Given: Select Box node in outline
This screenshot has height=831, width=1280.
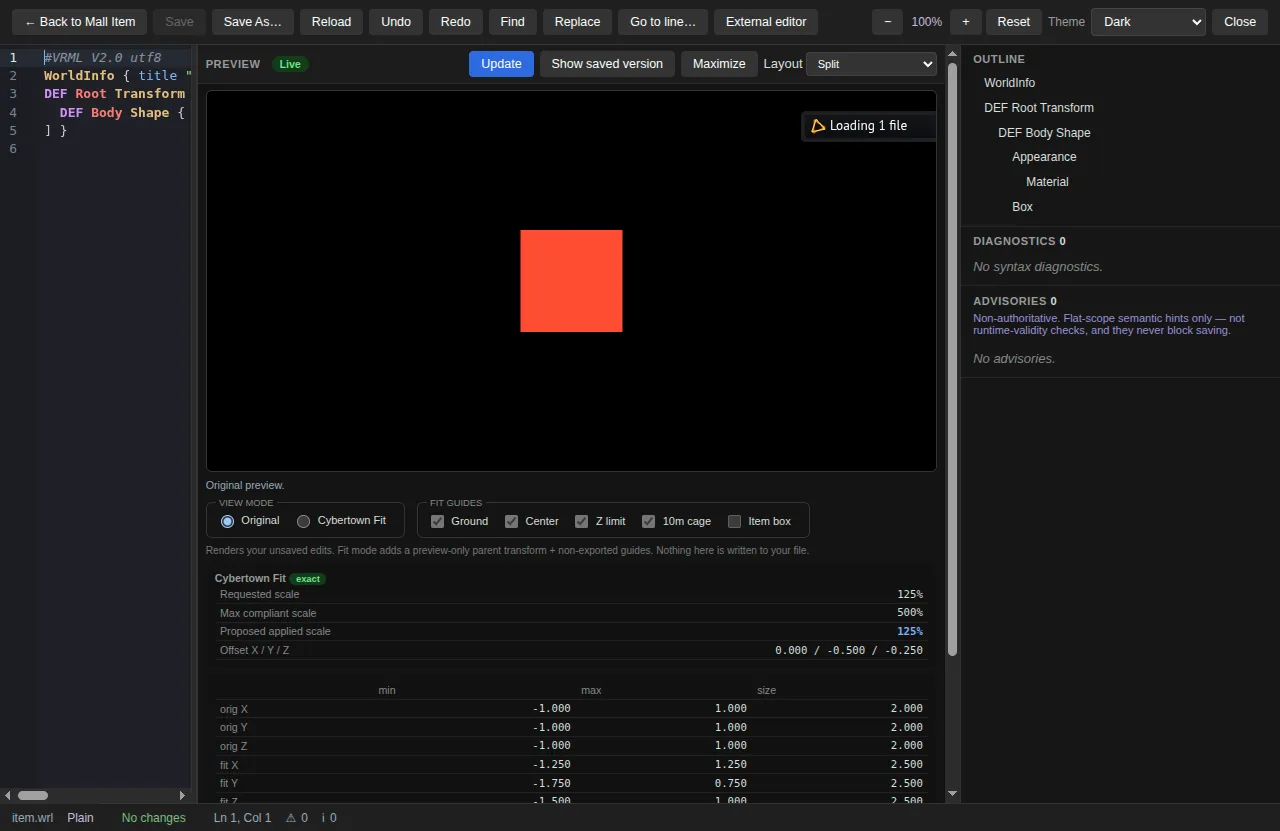Looking at the screenshot, I should point(1022,207).
